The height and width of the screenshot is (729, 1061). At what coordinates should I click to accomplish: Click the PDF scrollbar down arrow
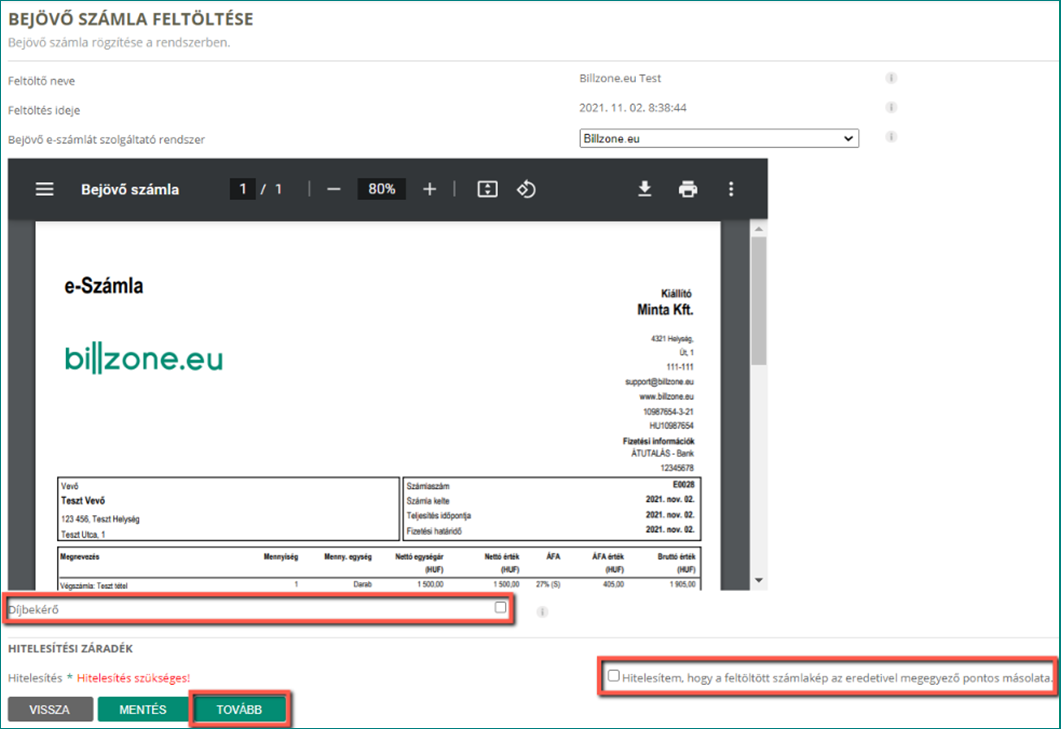click(x=759, y=580)
